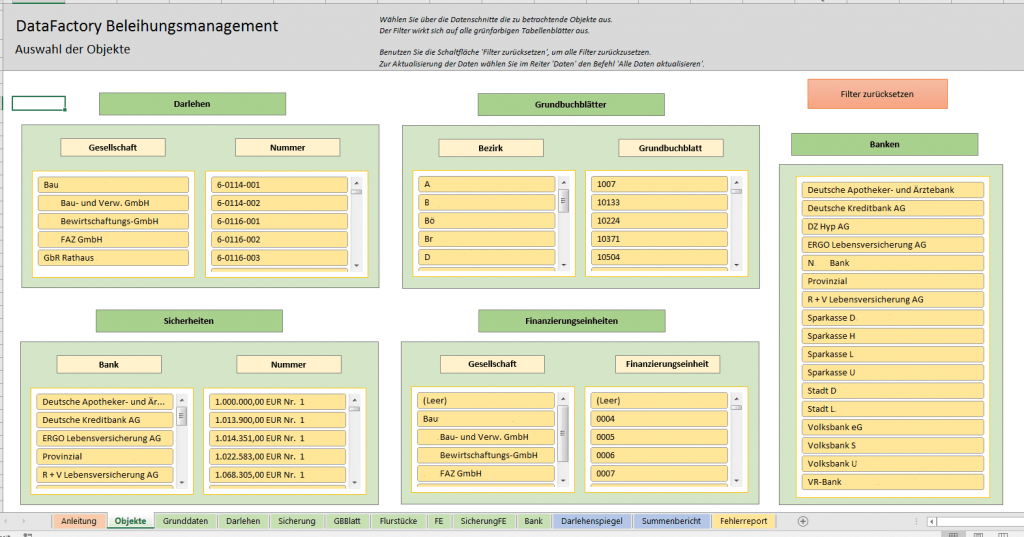Click the left arrow of the horizontal scrollbar

point(932,521)
